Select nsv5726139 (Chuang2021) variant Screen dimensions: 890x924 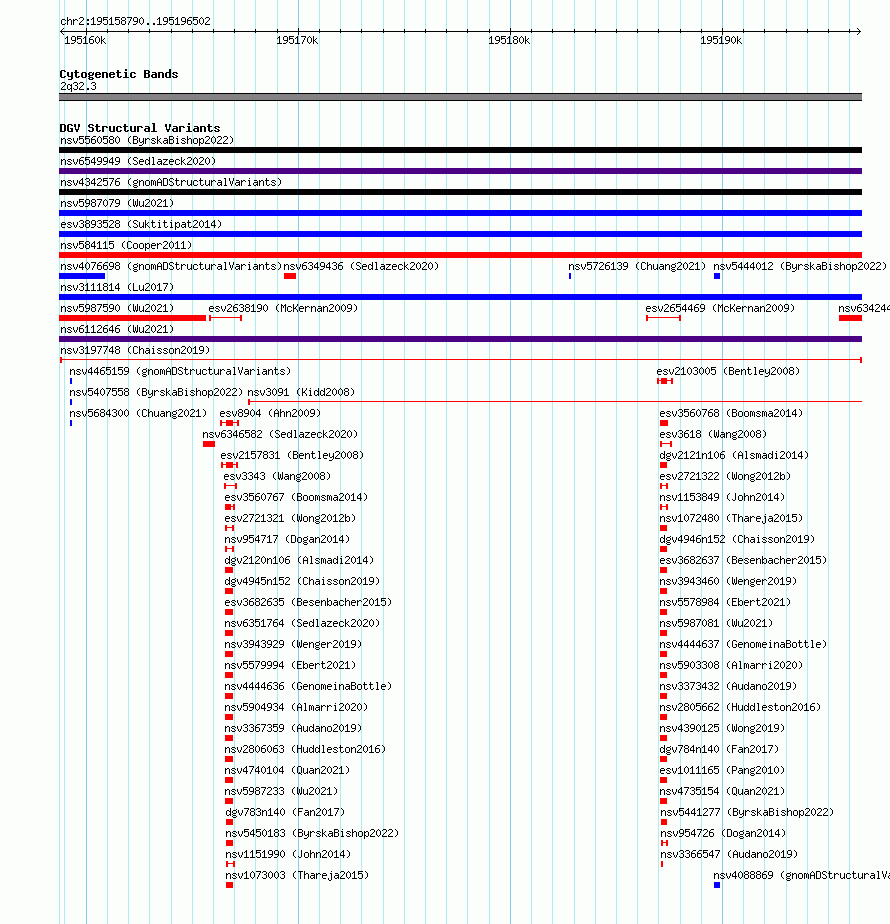coord(637,266)
